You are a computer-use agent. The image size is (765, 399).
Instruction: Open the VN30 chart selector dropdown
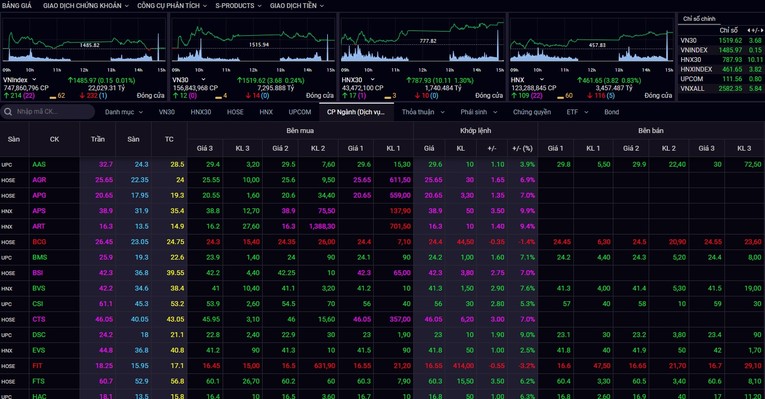coord(203,80)
